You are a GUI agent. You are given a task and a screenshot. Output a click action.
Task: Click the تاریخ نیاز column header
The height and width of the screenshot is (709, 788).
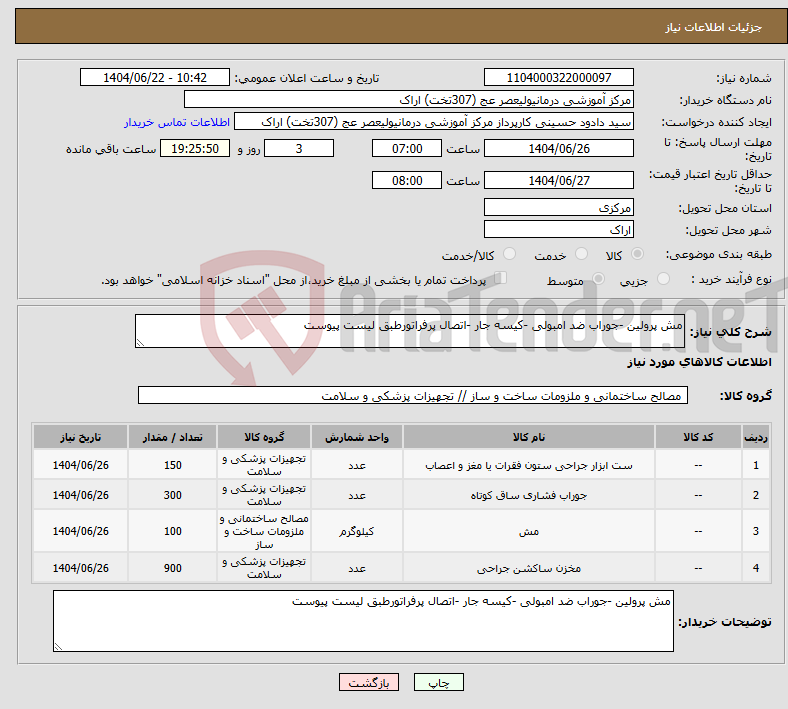click(x=80, y=437)
